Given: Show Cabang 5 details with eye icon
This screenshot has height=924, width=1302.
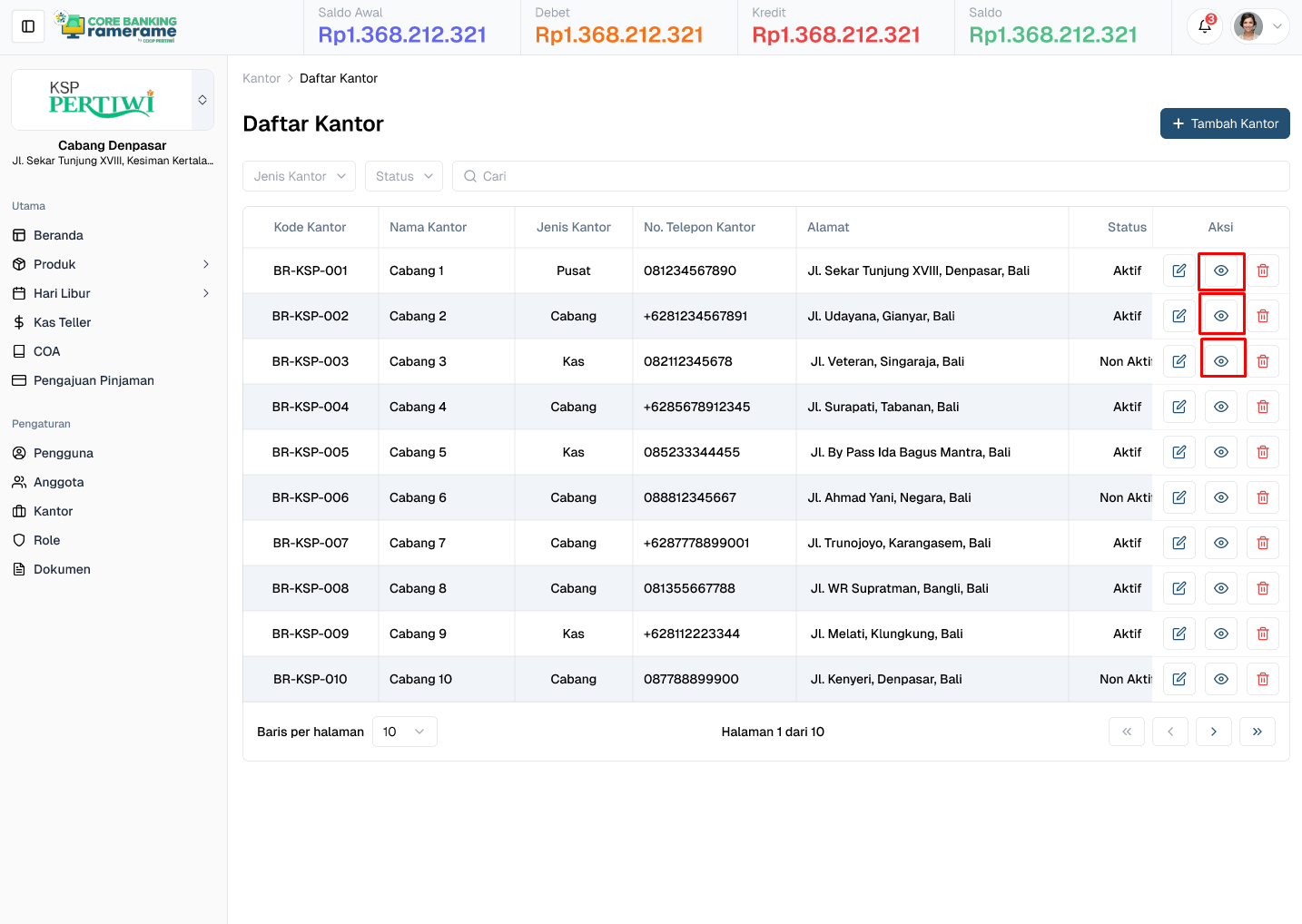Looking at the screenshot, I should click(x=1220, y=451).
